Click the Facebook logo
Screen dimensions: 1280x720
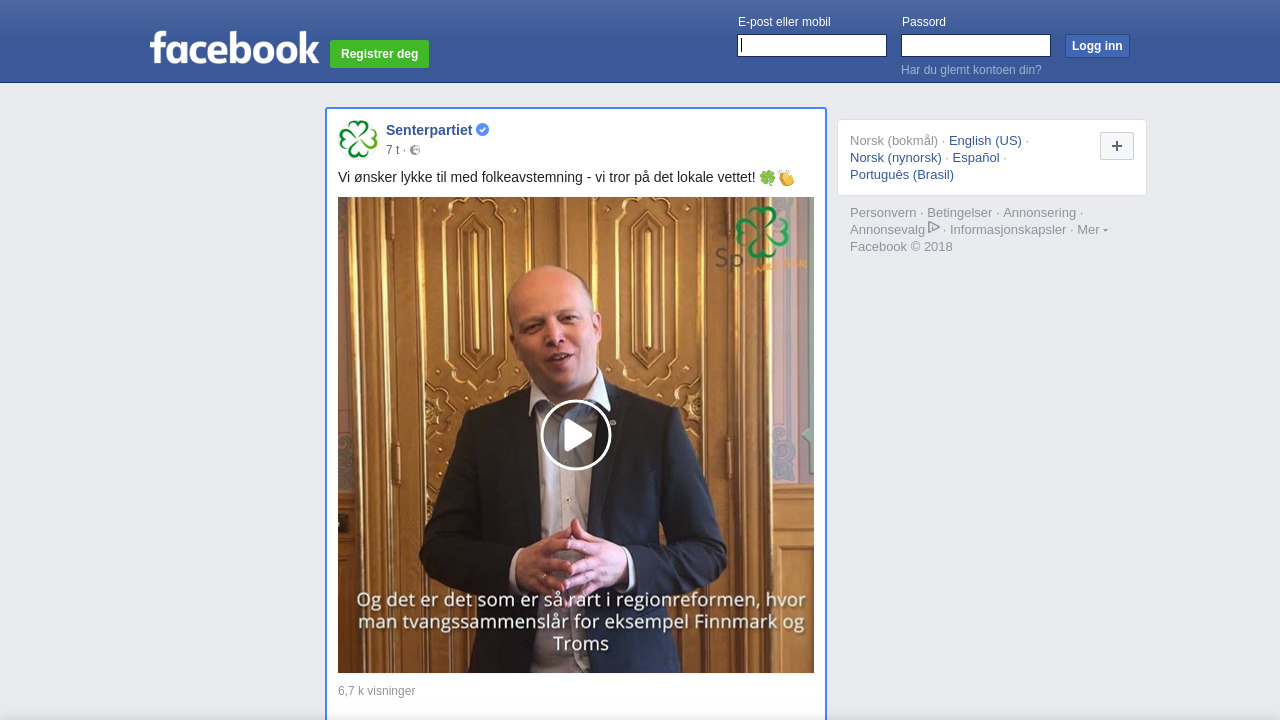(x=234, y=47)
